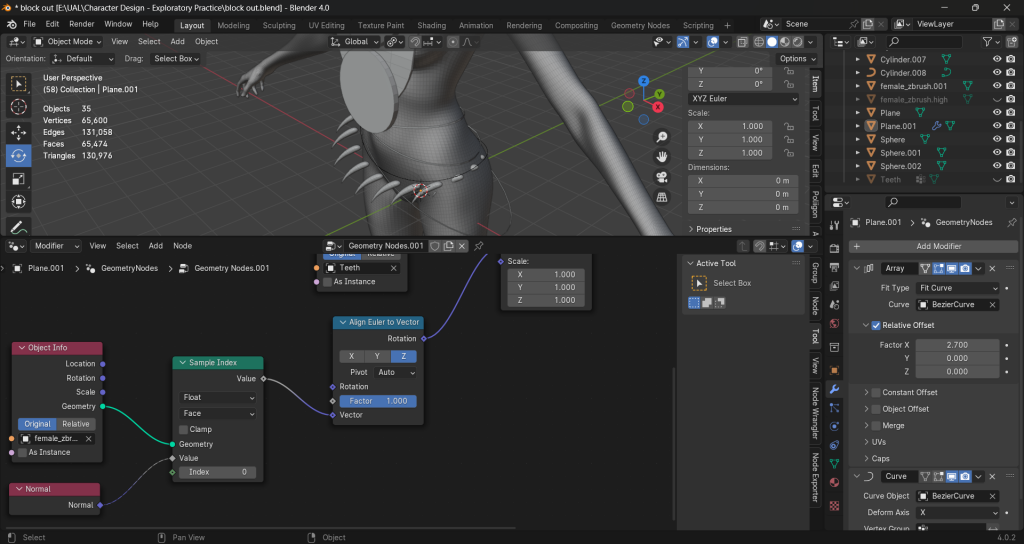Hide Cylinder.007 in the outliner

(x=997, y=59)
